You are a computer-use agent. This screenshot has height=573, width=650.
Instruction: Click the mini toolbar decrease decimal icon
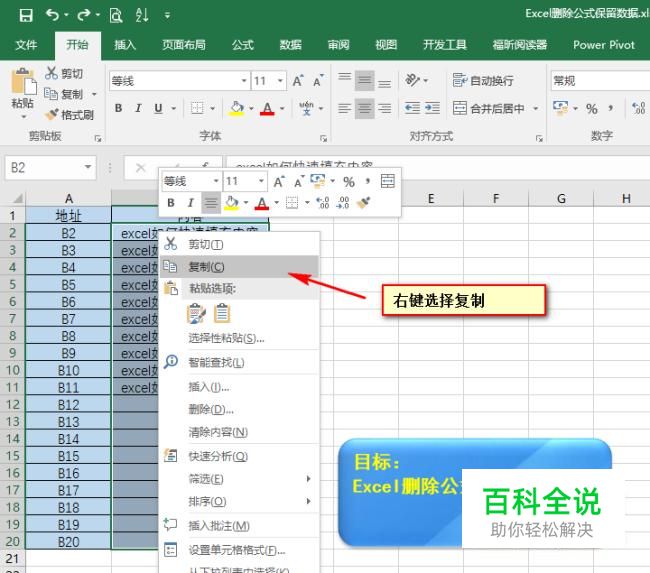[x=343, y=203]
